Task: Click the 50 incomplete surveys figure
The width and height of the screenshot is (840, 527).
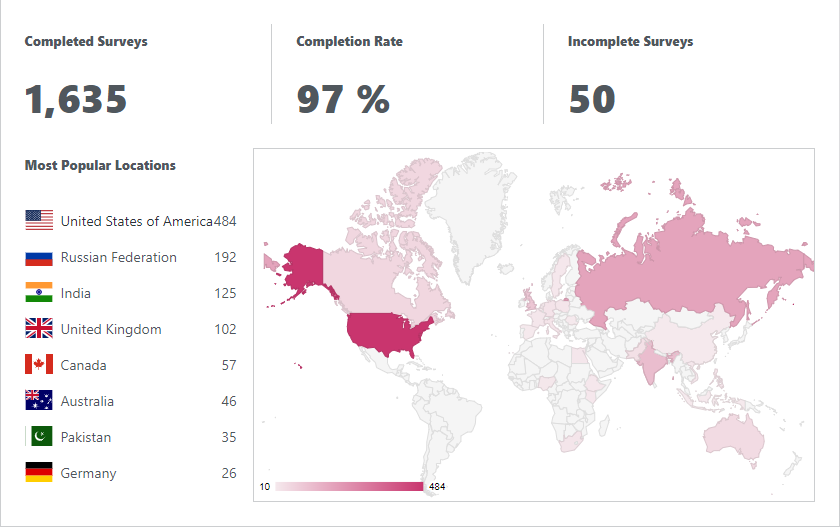Action: coord(592,100)
